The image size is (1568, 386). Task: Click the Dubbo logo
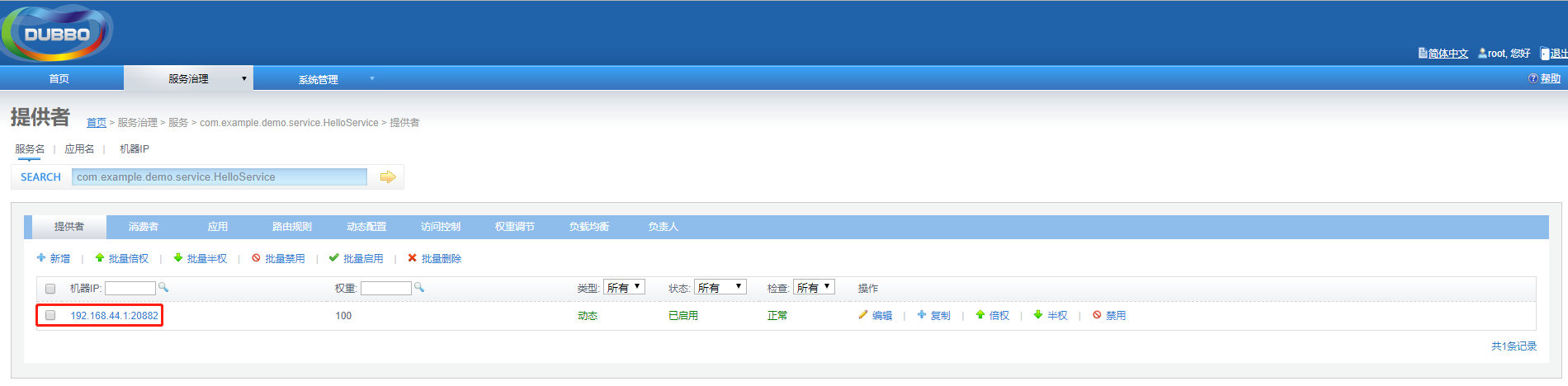56,33
